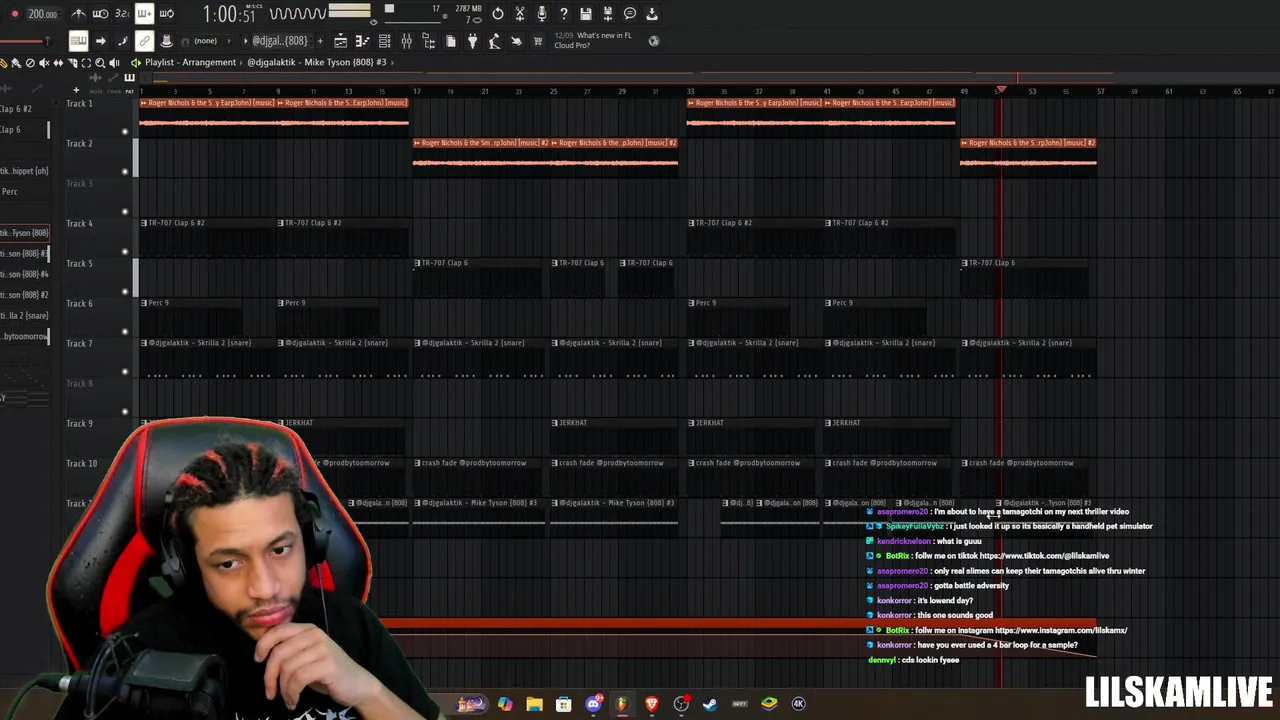1280x720 pixels.
Task: Open the green playlist menu arrow
Action: pyautogui.click(x=136, y=63)
